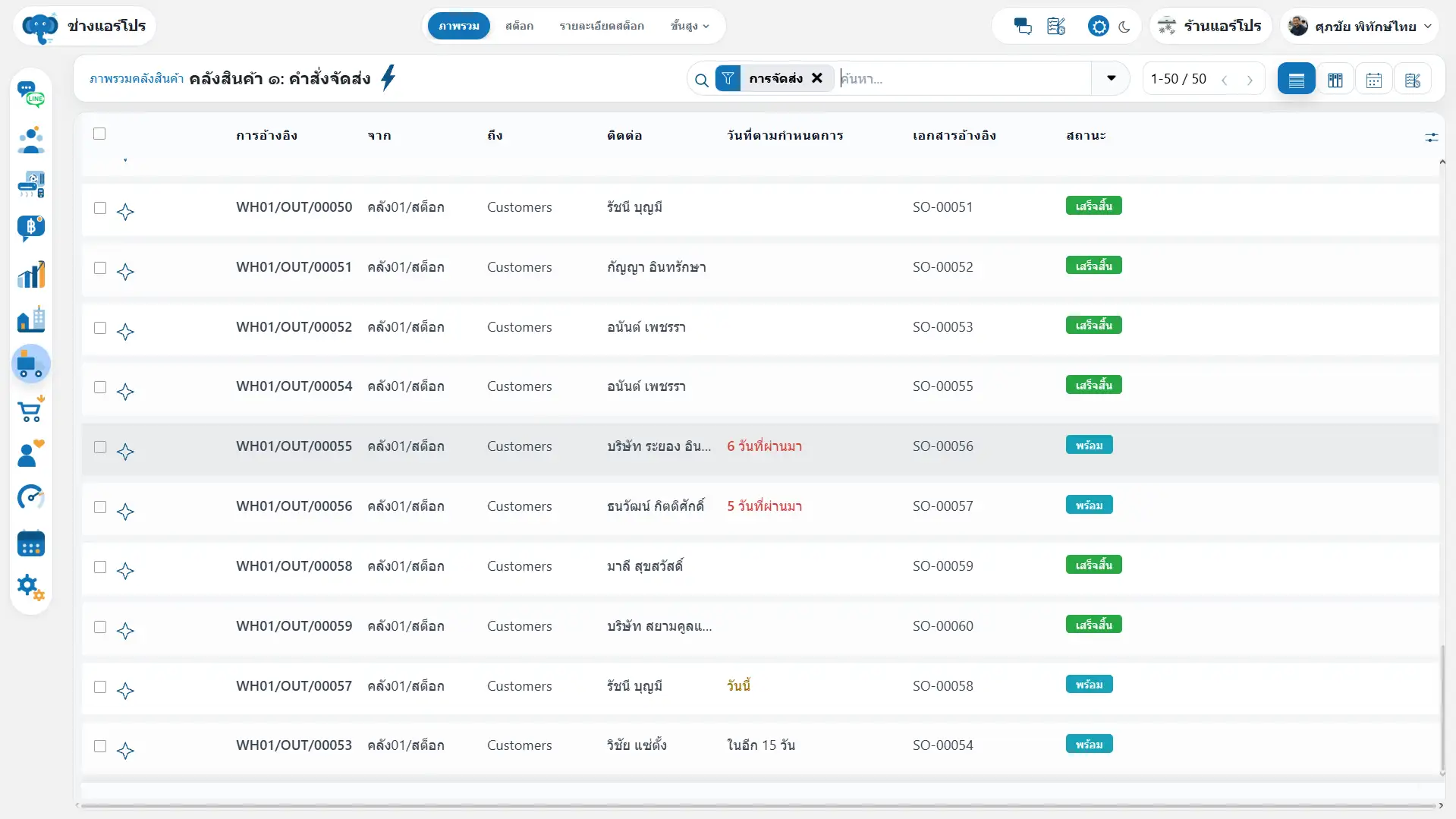Select all rows with header checkbox
Viewport: 1456px width, 819px height.
pos(99,134)
